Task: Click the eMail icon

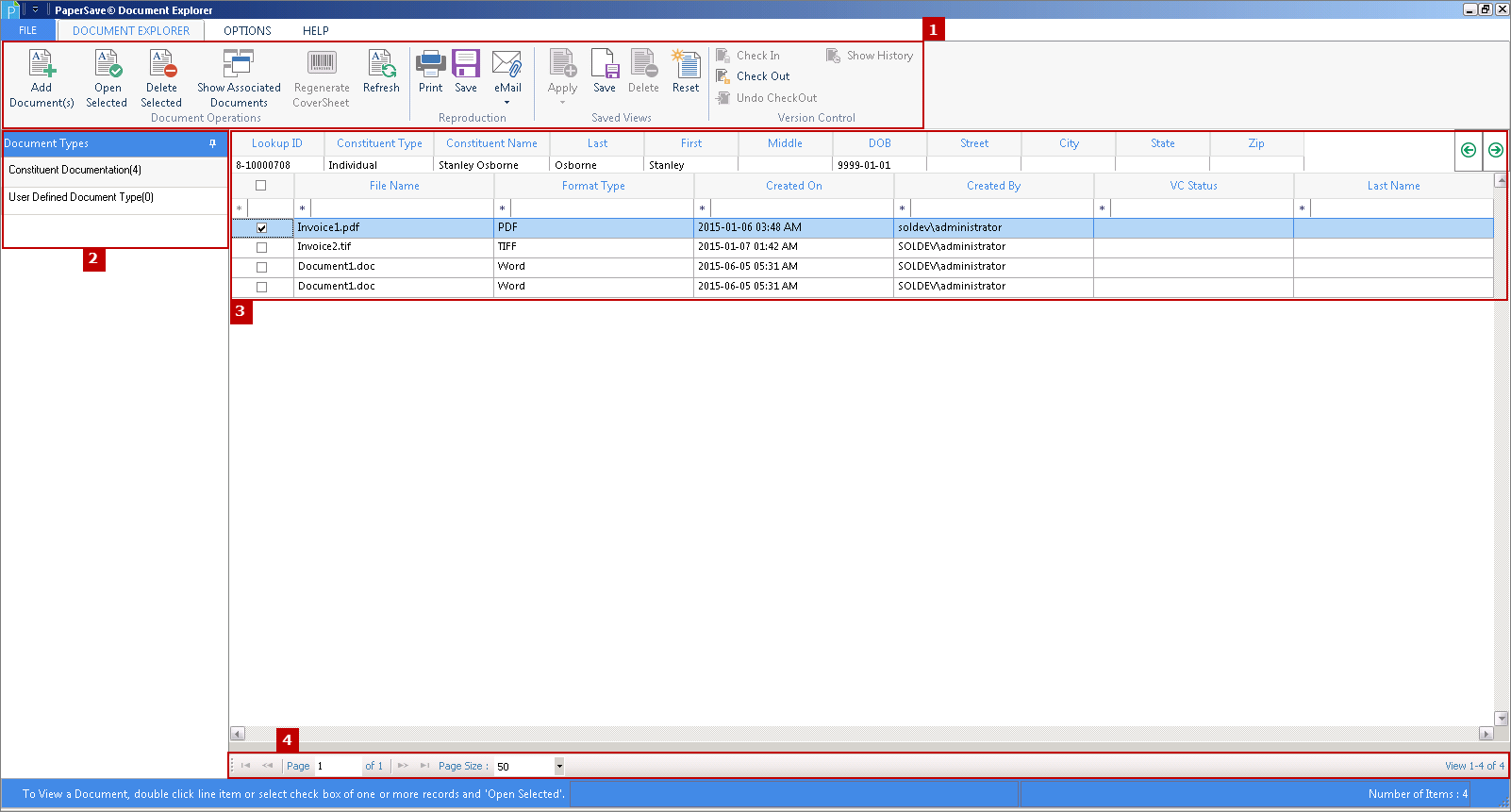Action: click(507, 63)
